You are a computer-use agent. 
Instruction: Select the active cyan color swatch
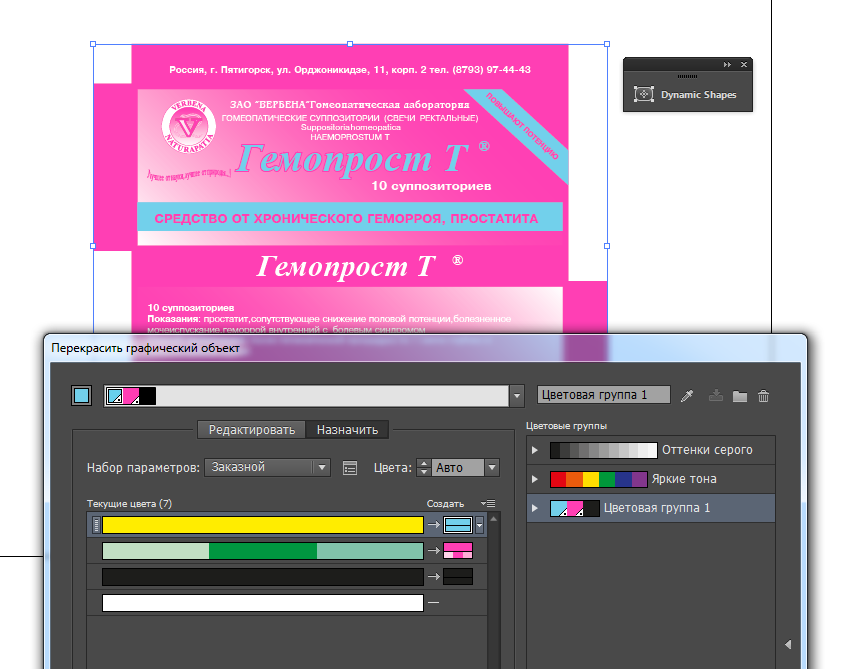[82, 396]
